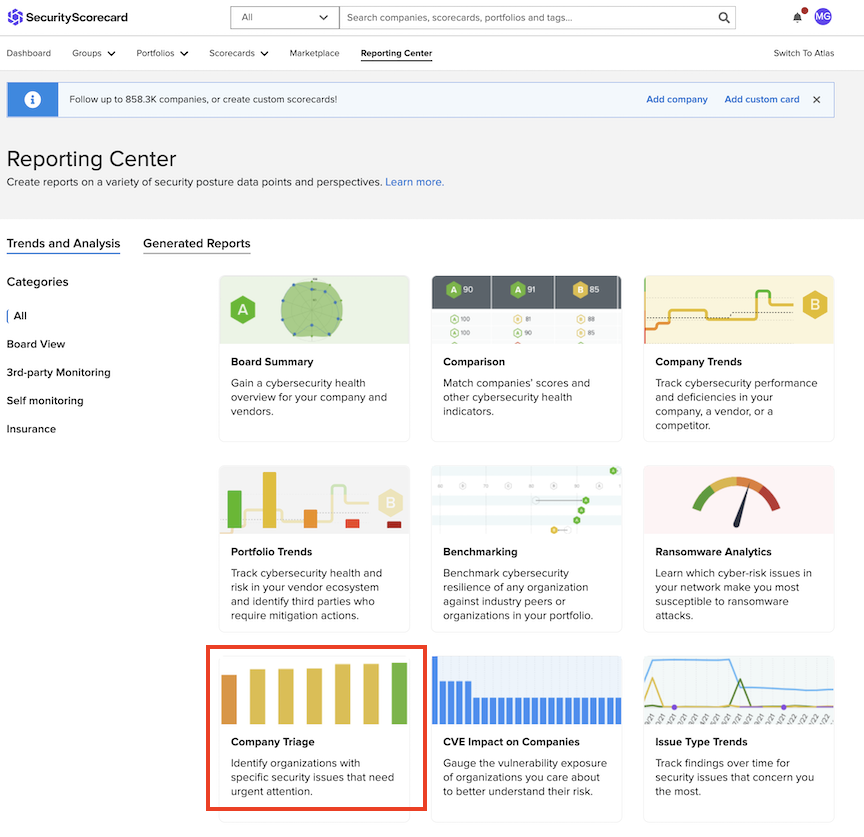
Task: Dismiss the follow companies banner
Action: 817,100
